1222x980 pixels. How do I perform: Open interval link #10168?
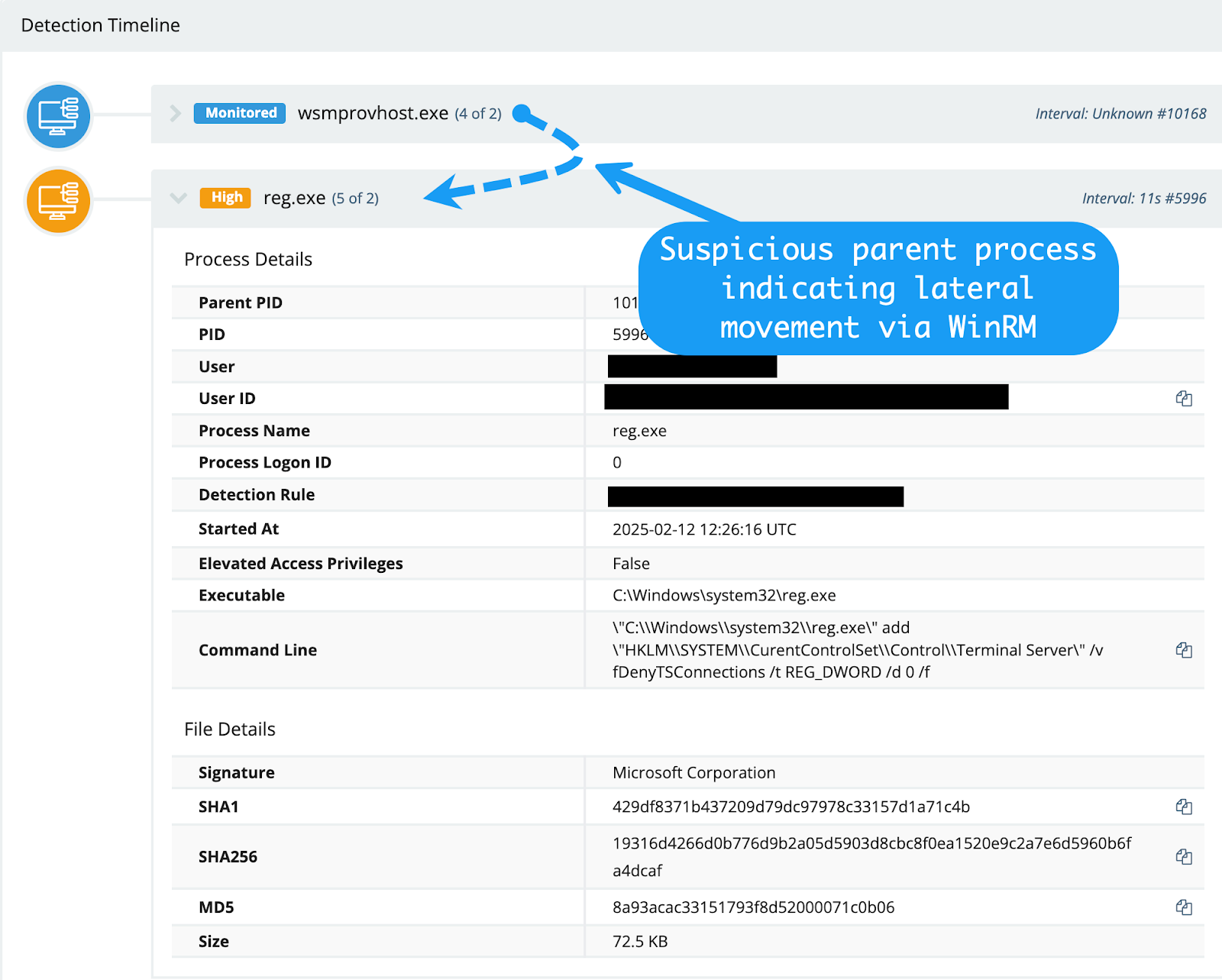click(x=1121, y=113)
